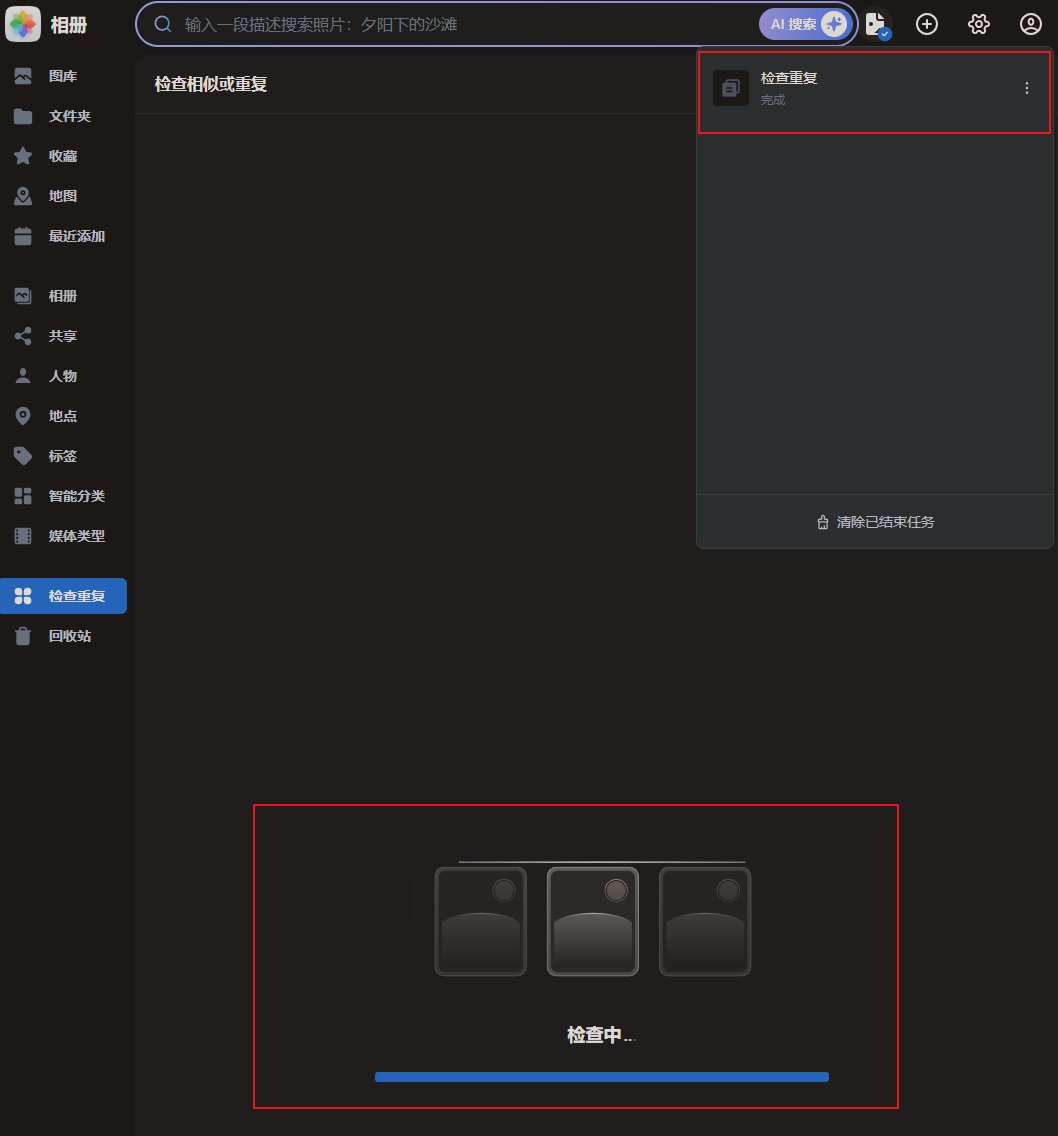Screen dimensions: 1058x1136
Task: Open the task list icon in top bar
Action: (x=877, y=24)
